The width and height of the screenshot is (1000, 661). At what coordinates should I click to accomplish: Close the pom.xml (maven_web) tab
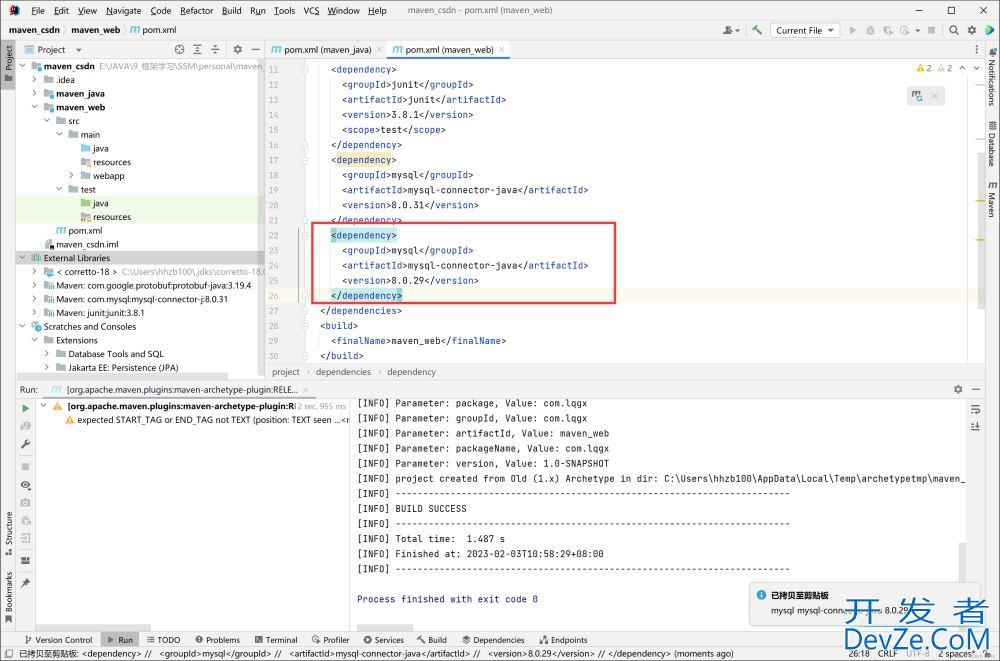[x=502, y=49]
